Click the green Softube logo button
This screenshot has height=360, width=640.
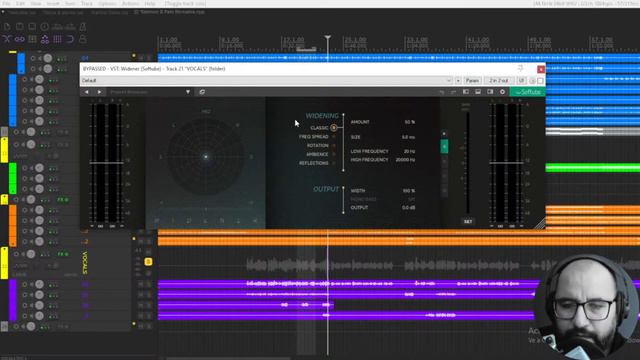(x=527, y=92)
